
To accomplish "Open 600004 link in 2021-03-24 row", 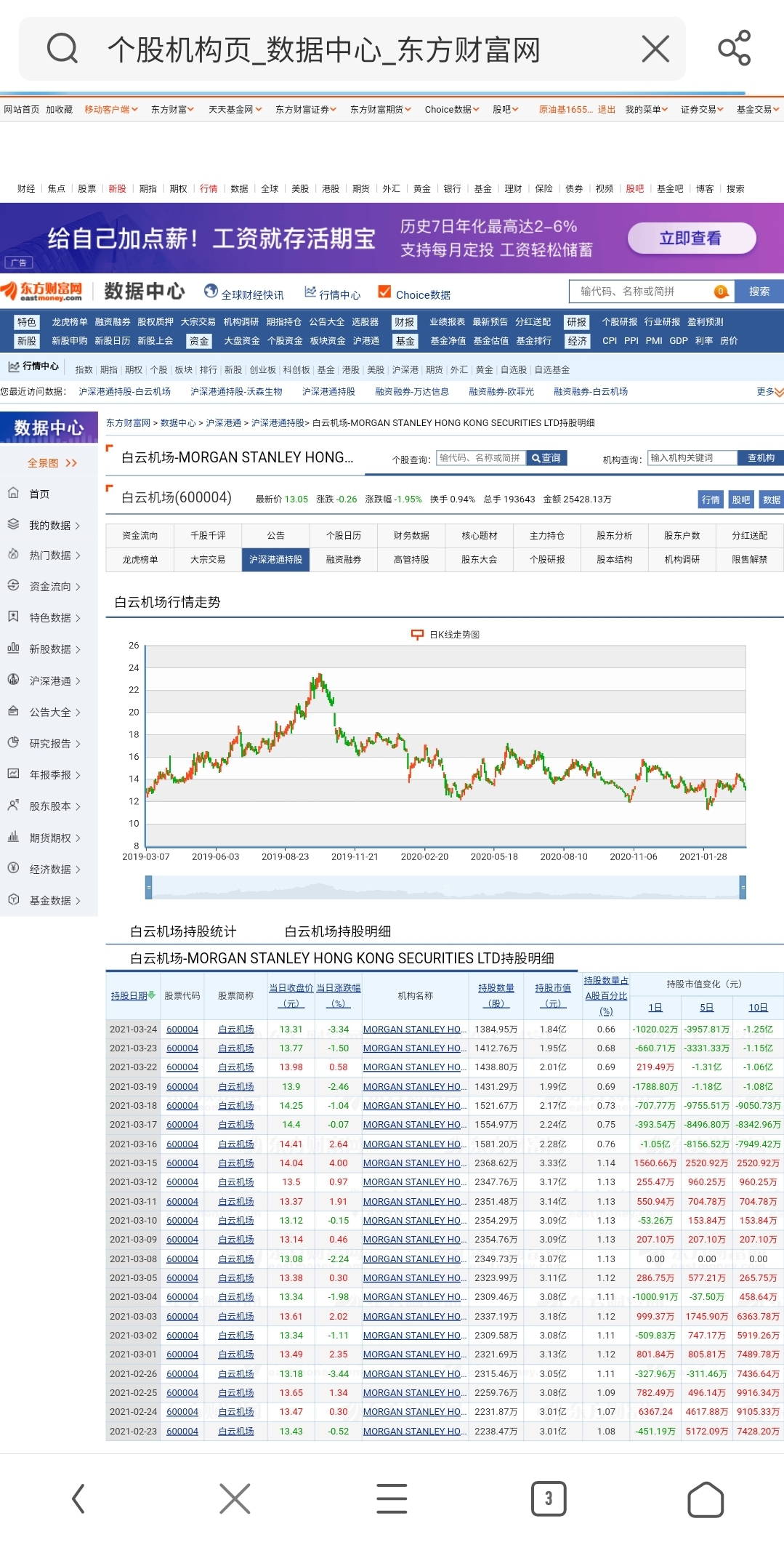I will tap(182, 1029).
